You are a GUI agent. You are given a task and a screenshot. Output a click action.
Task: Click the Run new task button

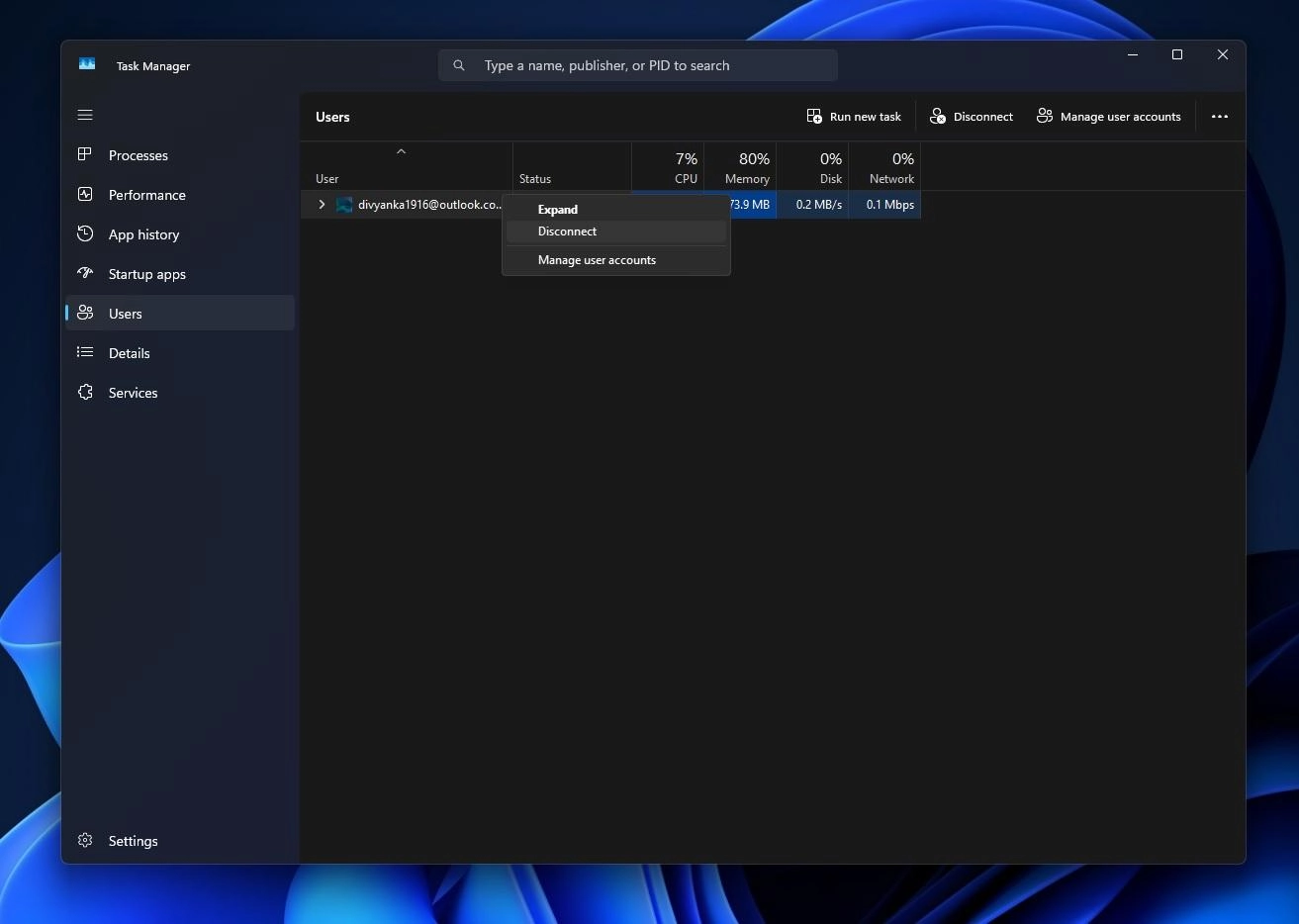coord(853,116)
